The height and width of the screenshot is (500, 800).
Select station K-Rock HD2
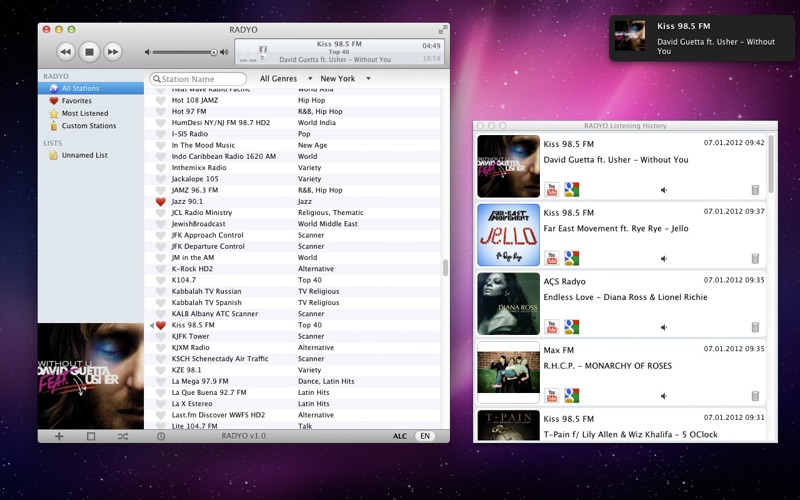click(x=292, y=269)
